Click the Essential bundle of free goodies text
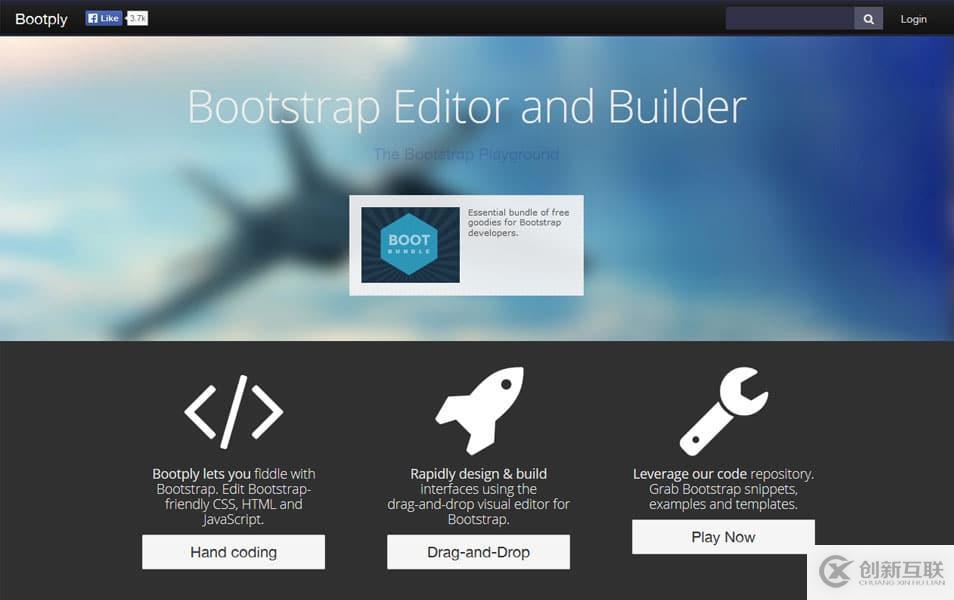 click(518, 222)
